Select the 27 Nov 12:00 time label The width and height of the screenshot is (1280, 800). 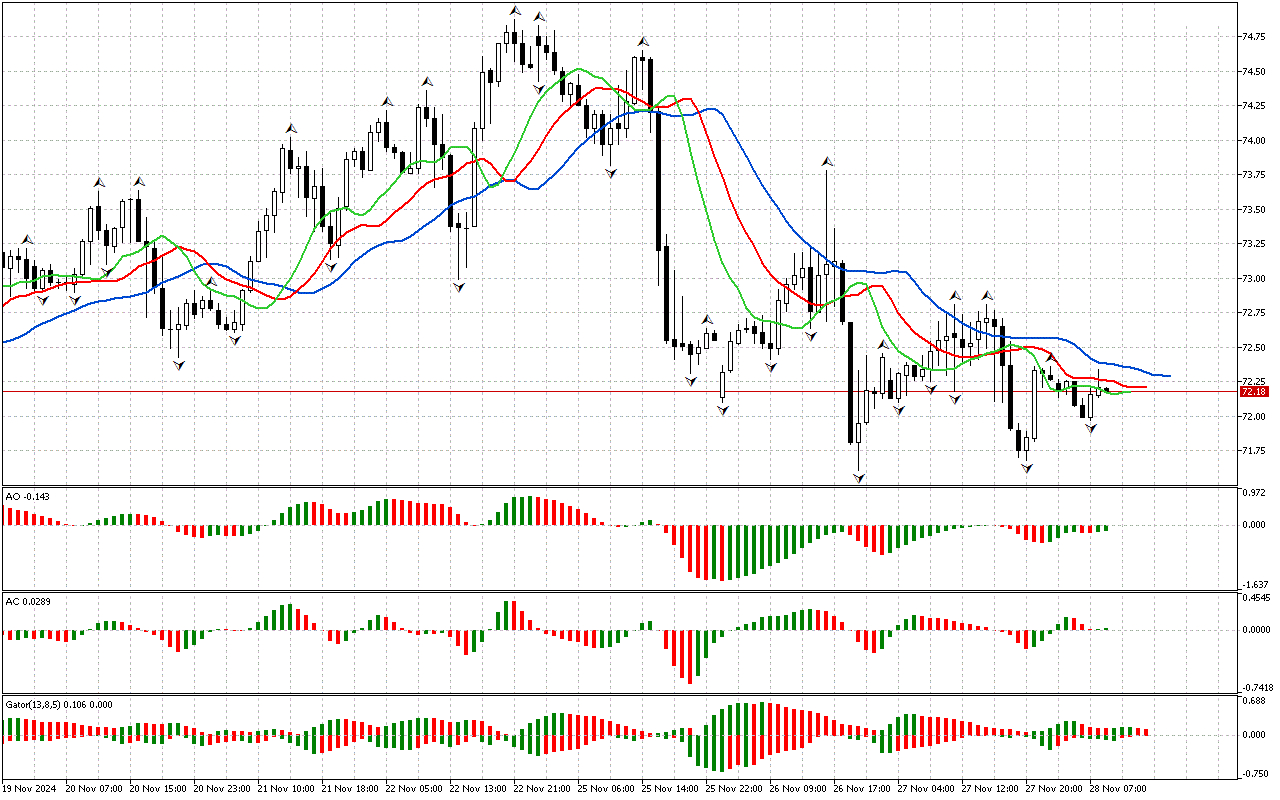990,789
